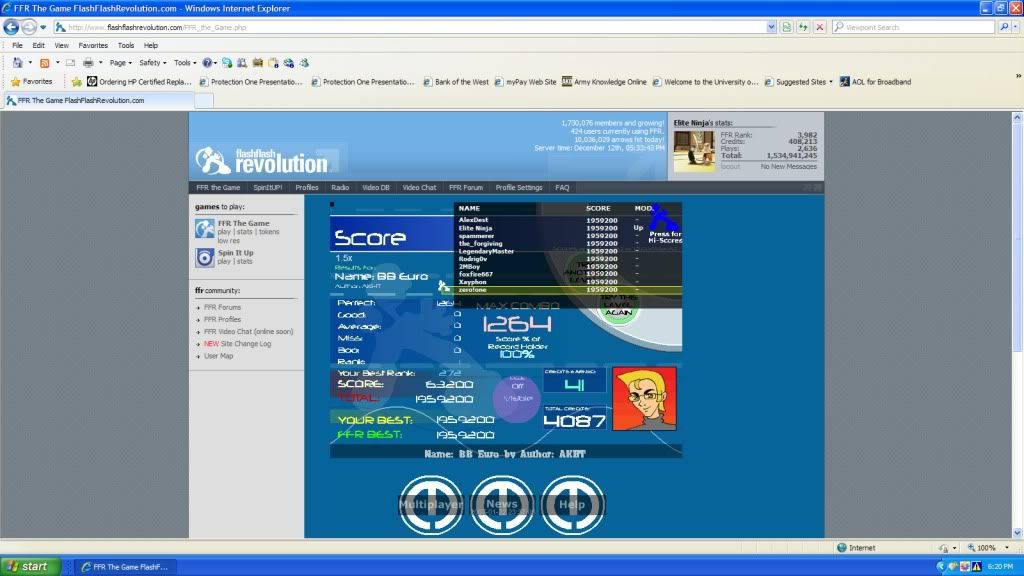Select the FFR Forum nav item
The width and height of the screenshot is (1024, 576).
[465, 187]
